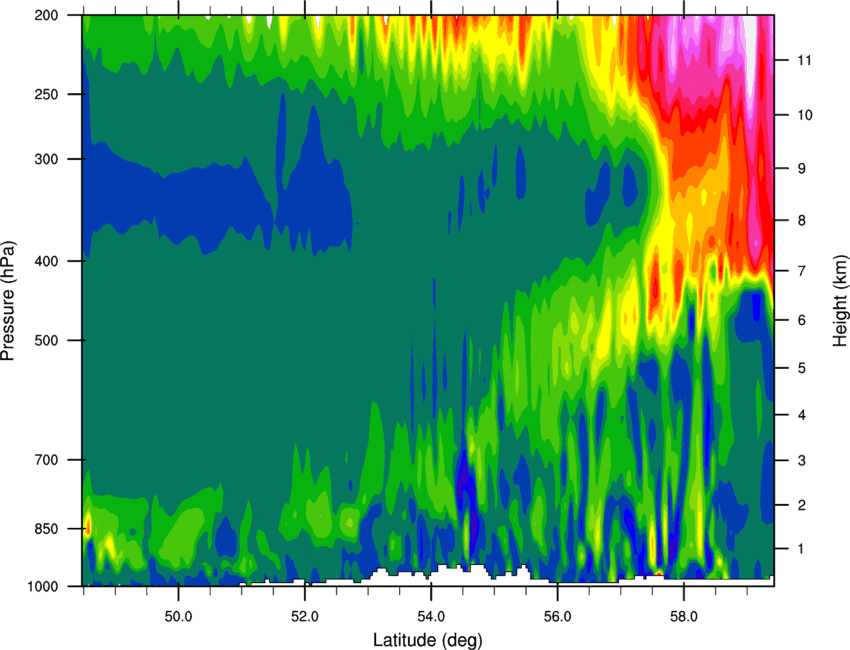Click the 500 pressure axis label
The height and width of the screenshot is (650, 850).
coord(46,340)
